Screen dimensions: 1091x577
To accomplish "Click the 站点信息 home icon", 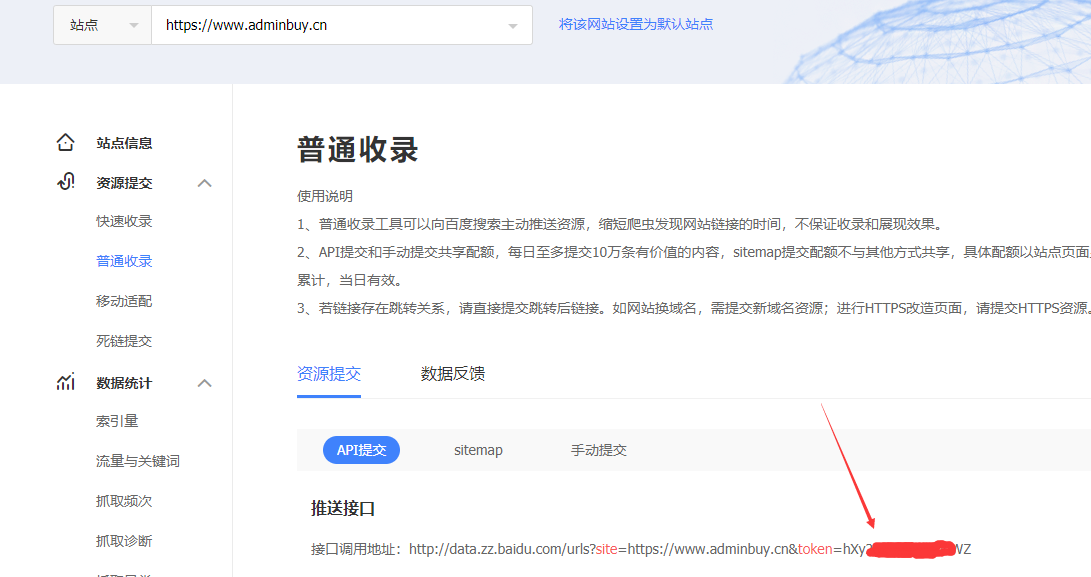I will coord(65,142).
